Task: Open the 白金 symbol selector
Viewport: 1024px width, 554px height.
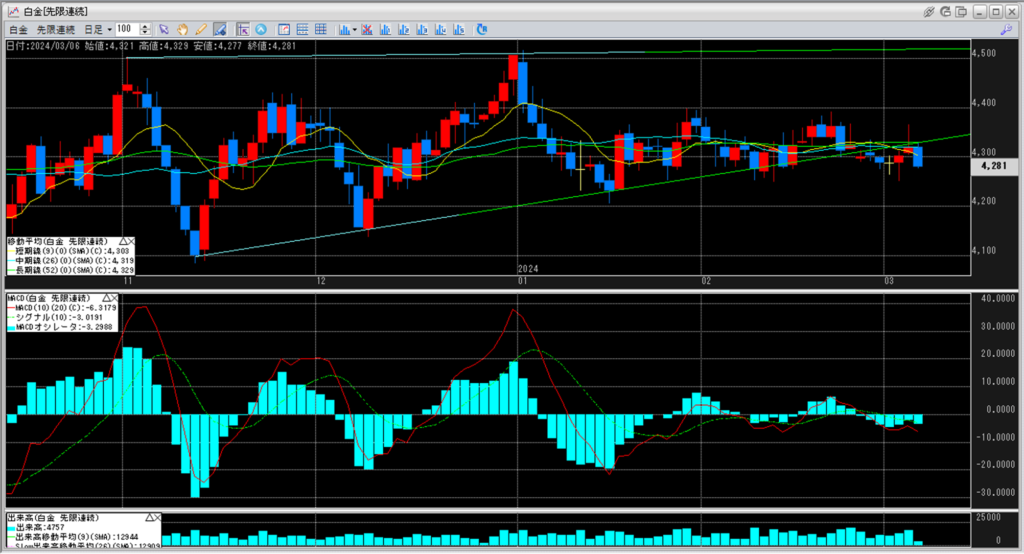Action: (18, 29)
